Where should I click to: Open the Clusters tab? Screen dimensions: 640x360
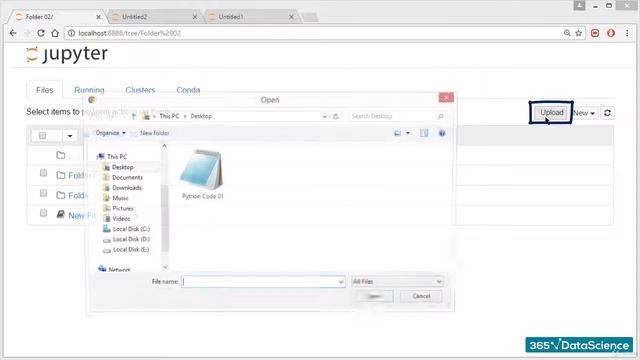click(x=140, y=90)
